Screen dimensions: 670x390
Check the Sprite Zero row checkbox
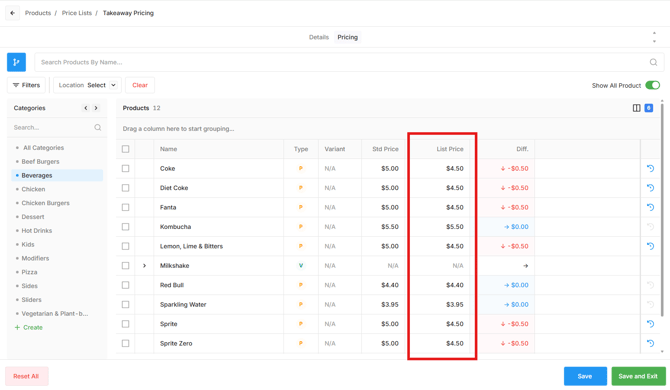(125, 343)
